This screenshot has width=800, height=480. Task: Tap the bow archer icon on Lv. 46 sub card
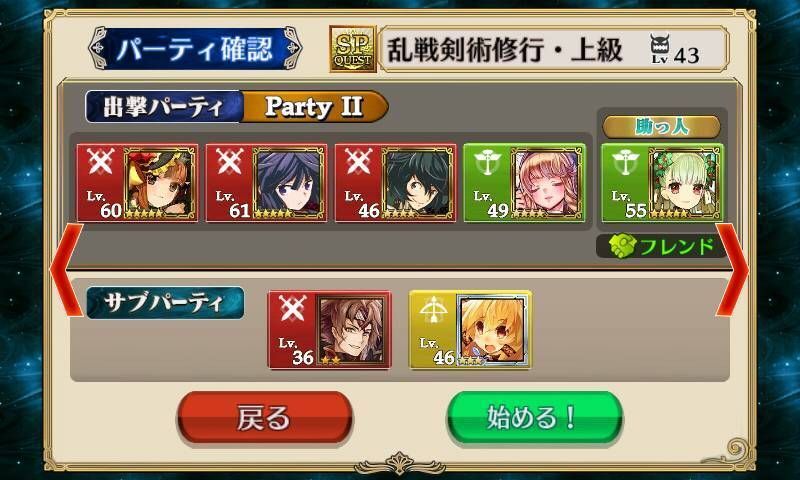click(433, 309)
